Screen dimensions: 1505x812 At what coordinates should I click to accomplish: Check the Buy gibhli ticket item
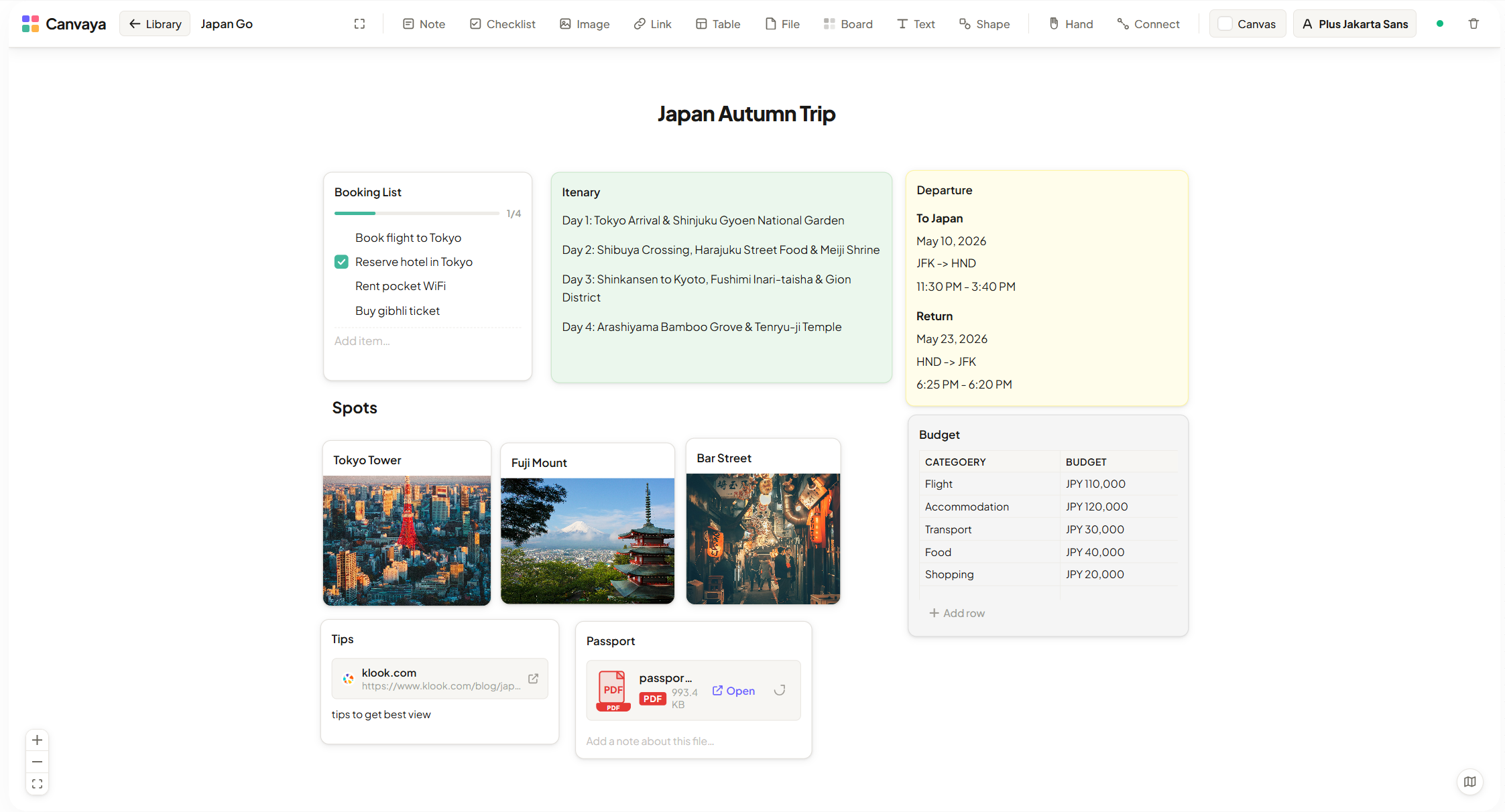(341, 311)
